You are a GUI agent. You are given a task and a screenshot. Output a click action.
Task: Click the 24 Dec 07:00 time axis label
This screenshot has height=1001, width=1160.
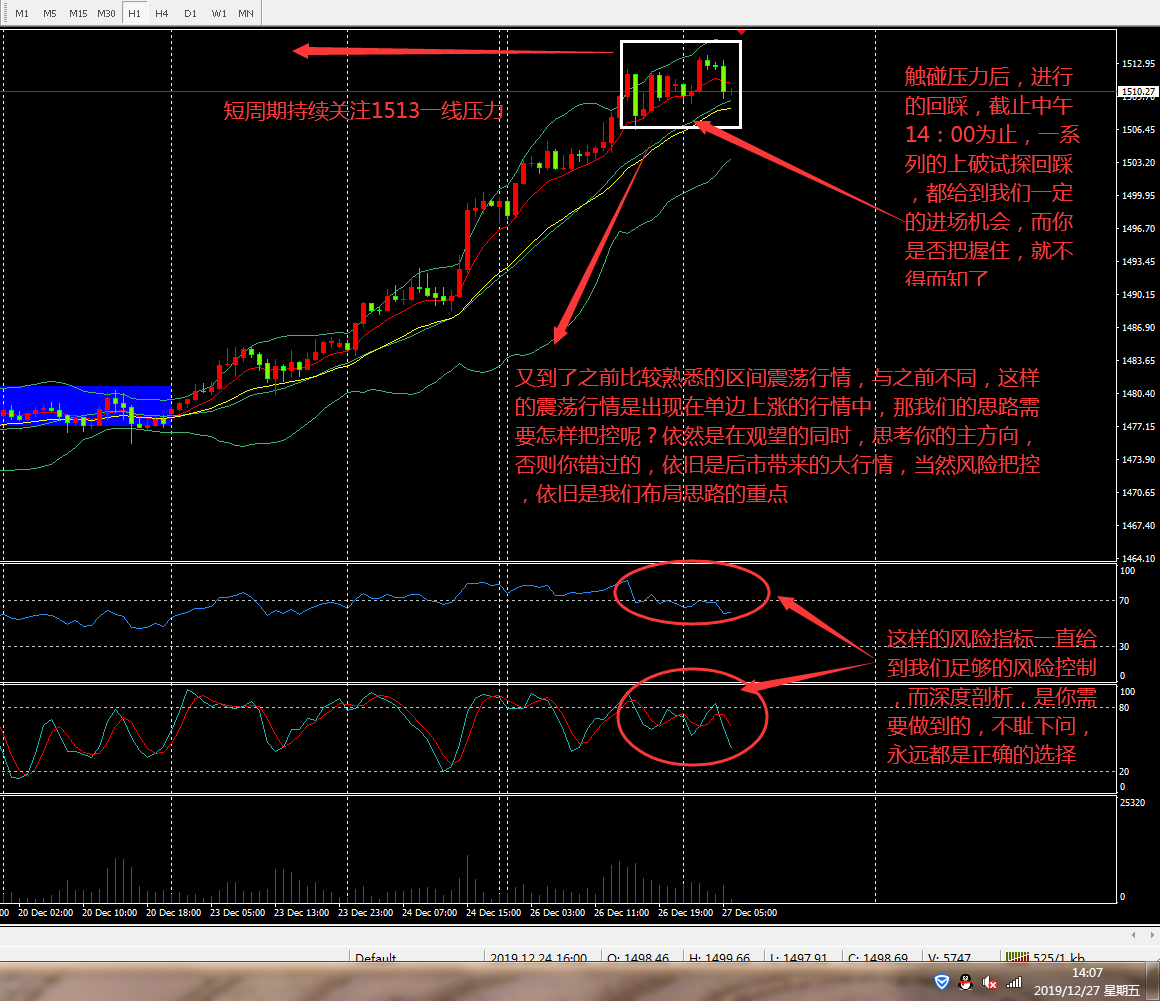(429, 912)
